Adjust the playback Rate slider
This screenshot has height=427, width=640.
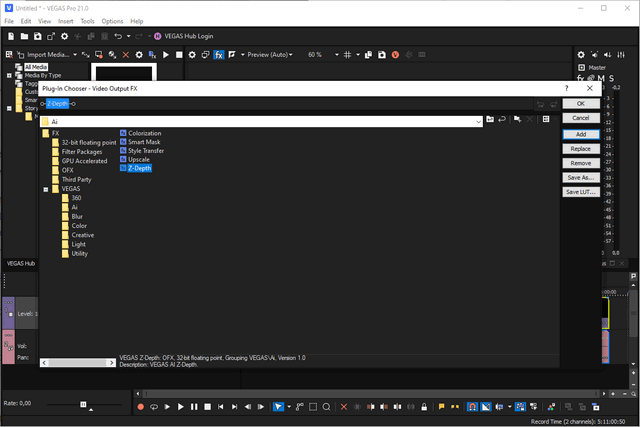point(84,404)
